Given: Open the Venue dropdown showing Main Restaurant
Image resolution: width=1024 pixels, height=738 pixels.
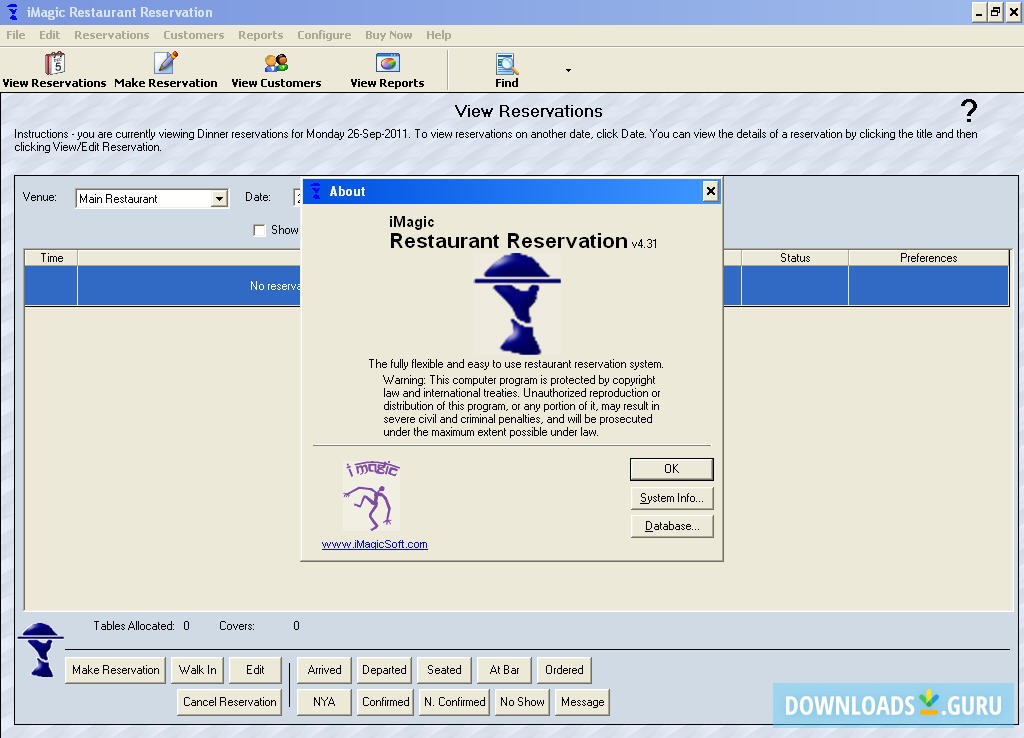Looking at the screenshot, I should click(x=220, y=198).
